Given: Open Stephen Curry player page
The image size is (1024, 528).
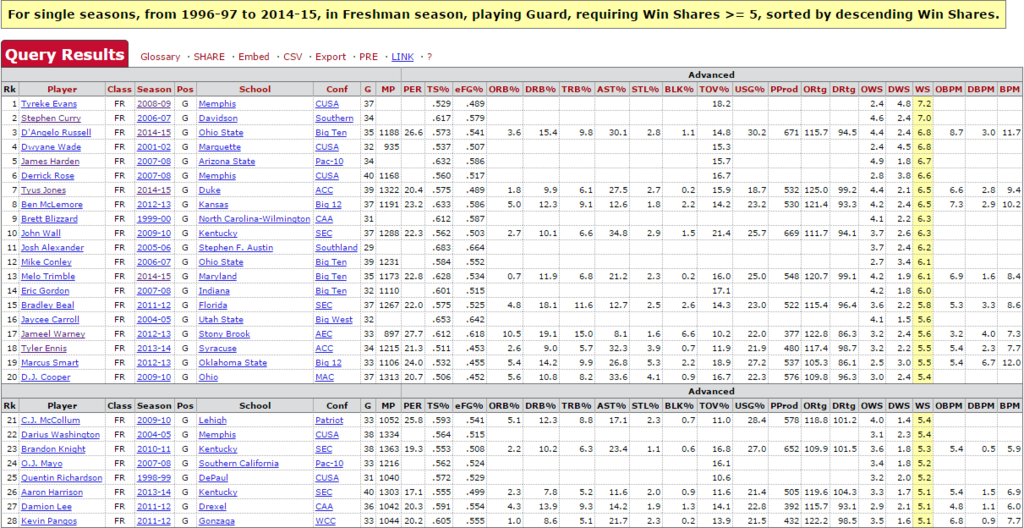Looking at the screenshot, I should pyautogui.click(x=51, y=118).
